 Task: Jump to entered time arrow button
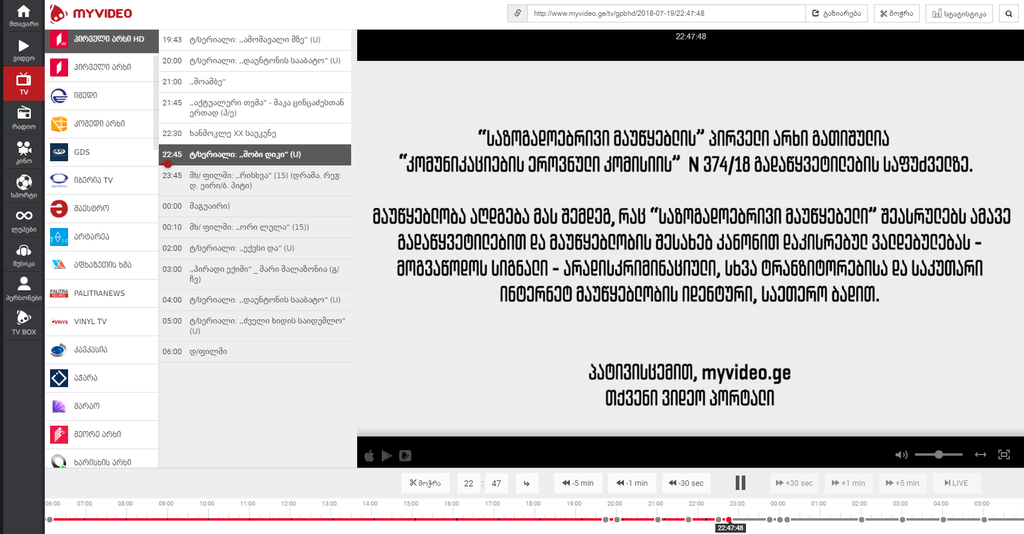526,483
